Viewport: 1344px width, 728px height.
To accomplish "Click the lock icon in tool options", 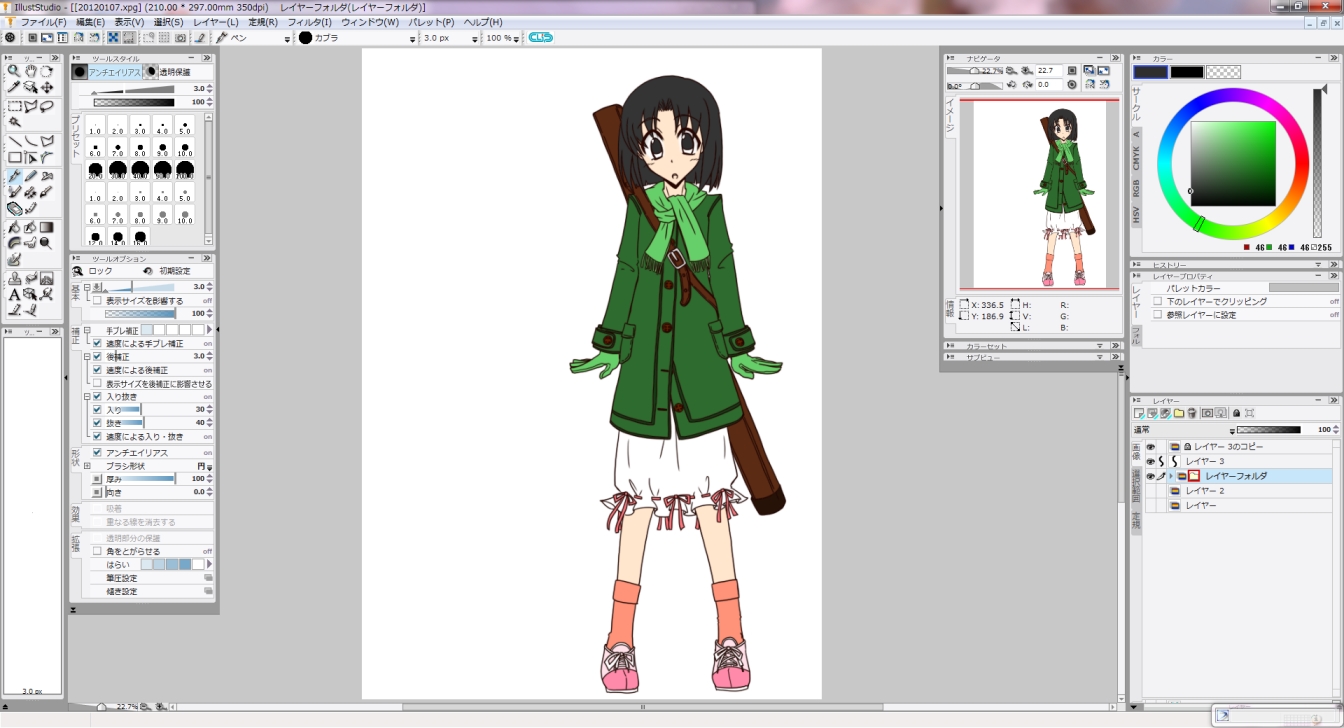I will (x=78, y=271).
